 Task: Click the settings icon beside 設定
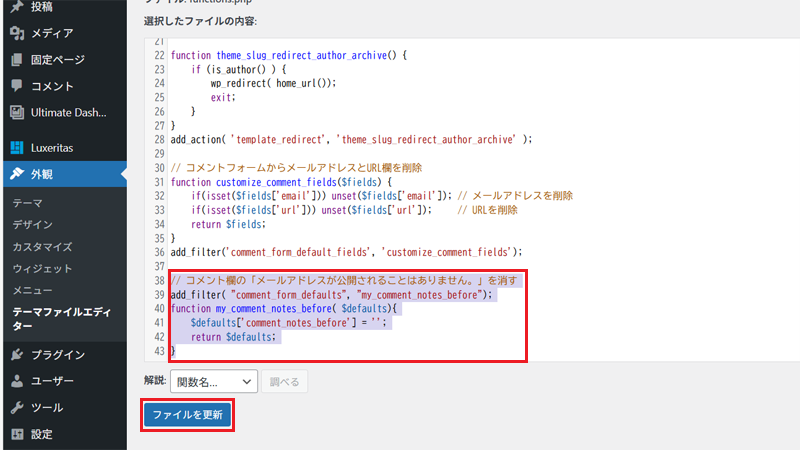tap(17, 434)
